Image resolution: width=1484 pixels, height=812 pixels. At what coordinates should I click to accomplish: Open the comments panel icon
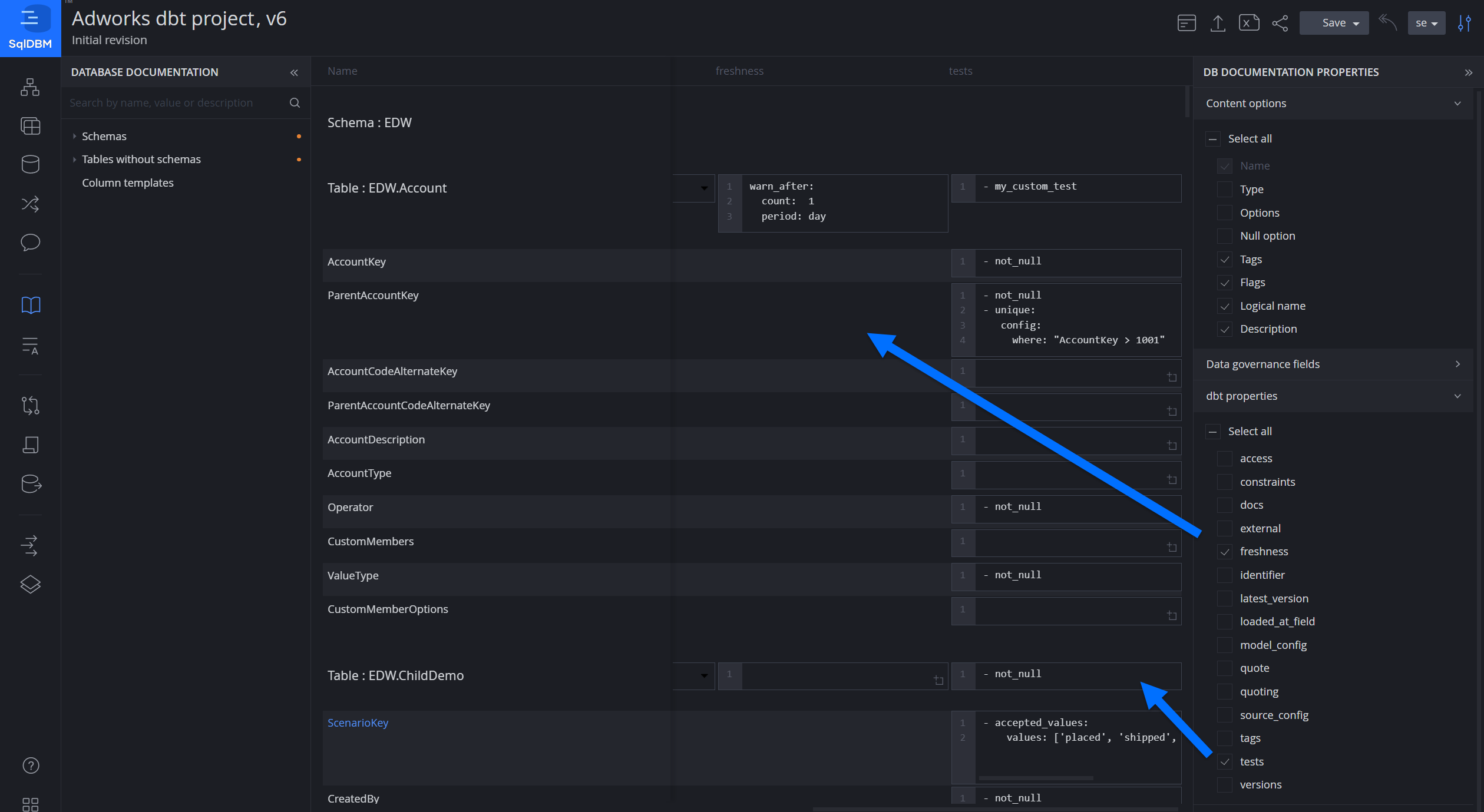pos(30,243)
